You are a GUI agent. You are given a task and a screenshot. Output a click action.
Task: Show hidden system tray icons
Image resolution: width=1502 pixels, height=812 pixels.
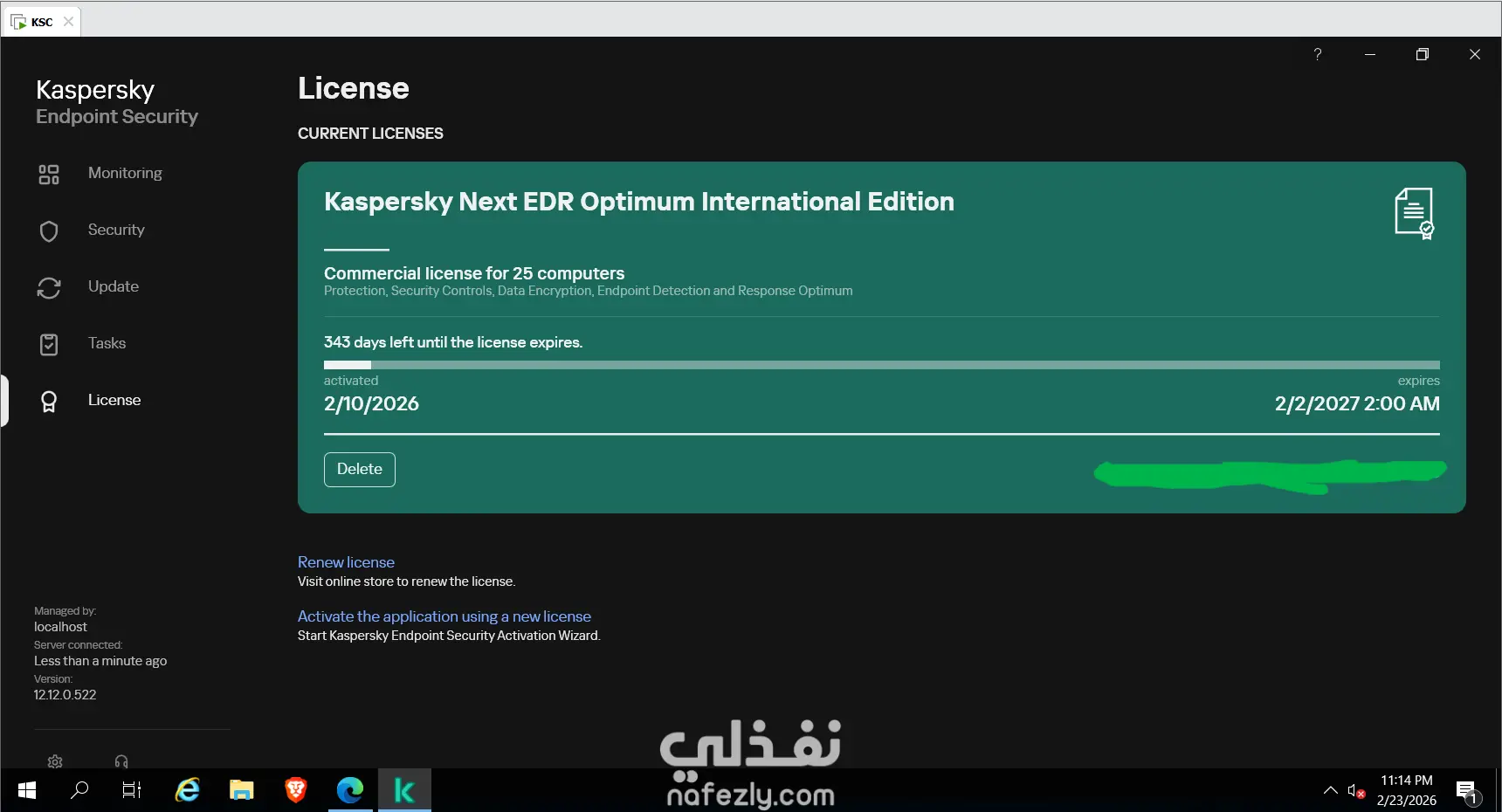(x=1331, y=790)
